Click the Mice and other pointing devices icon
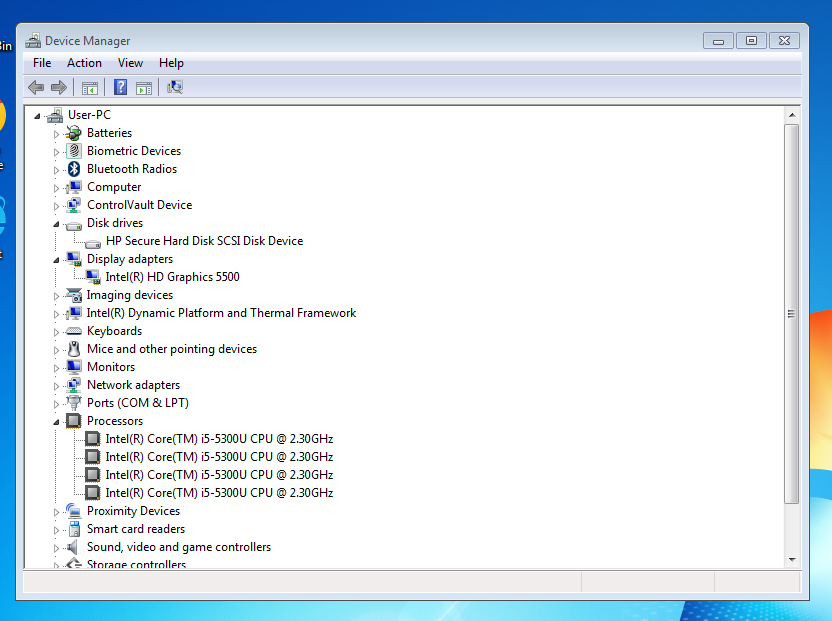832x621 pixels. pyautogui.click(x=74, y=349)
